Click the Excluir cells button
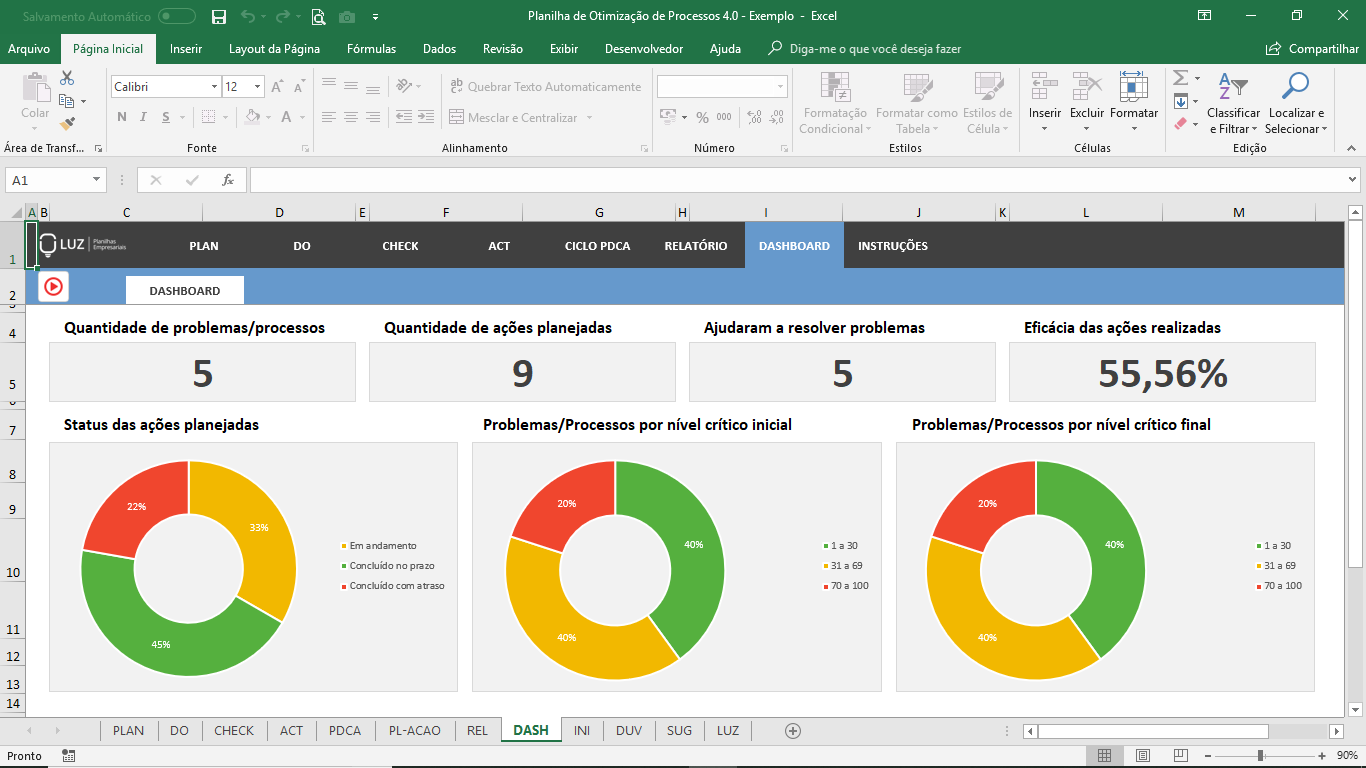The width and height of the screenshot is (1366, 768). coord(1087,103)
